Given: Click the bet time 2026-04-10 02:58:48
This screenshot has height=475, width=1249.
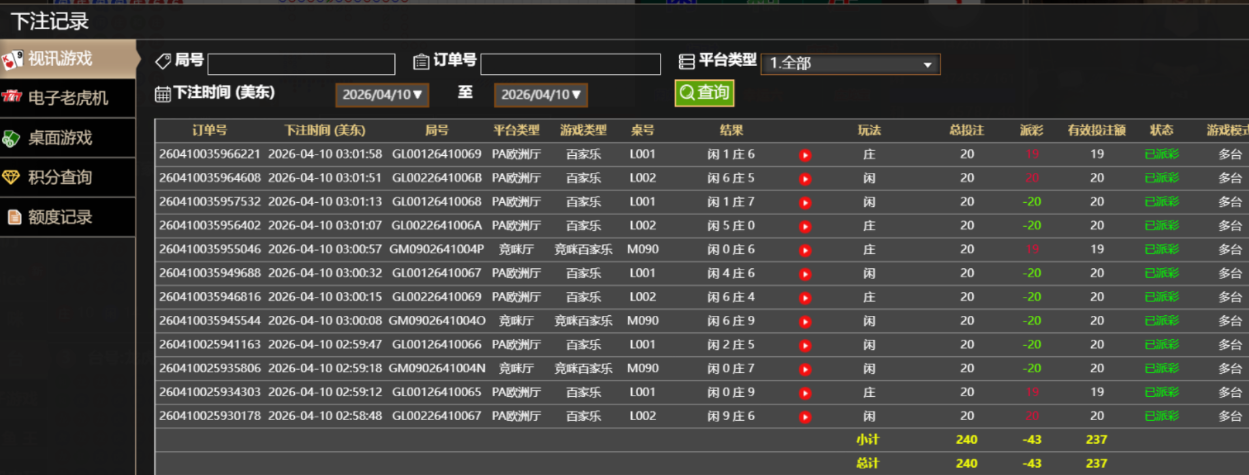Looking at the screenshot, I should [x=325, y=416].
